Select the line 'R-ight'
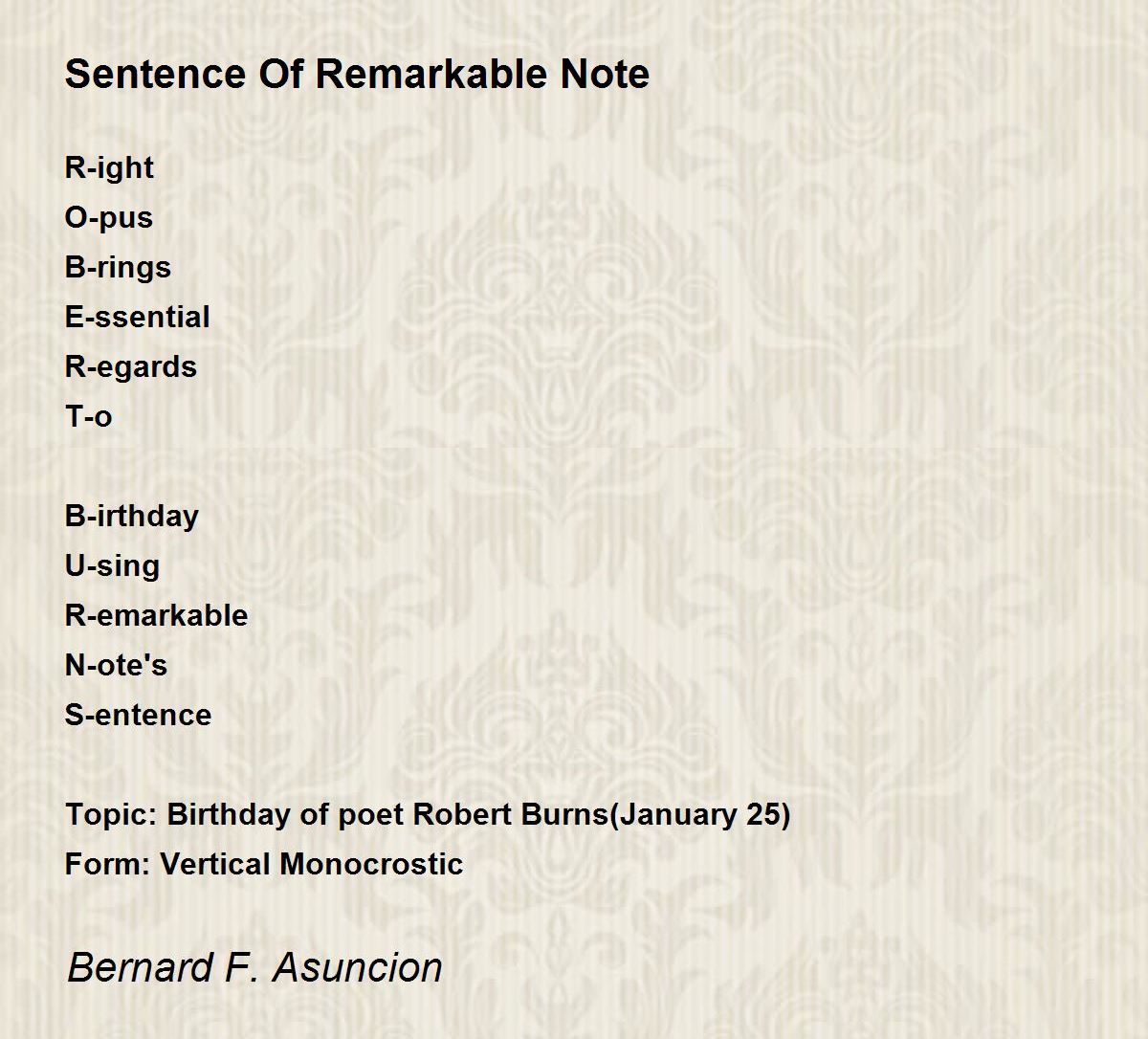This screenshot has width=1148, height=1039. click(x=109, y=168)
